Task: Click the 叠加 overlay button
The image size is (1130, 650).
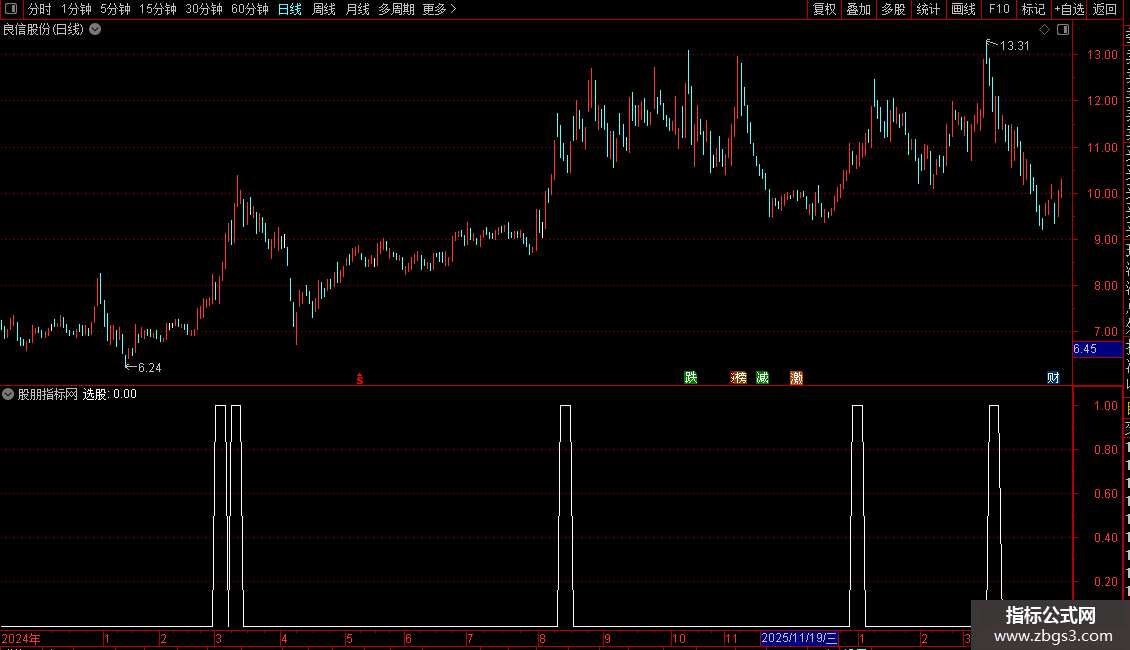Action: click(858, 9)
